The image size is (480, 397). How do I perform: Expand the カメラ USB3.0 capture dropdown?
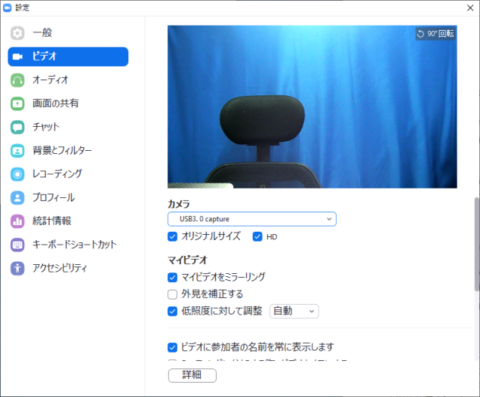(x=252, y=219)
